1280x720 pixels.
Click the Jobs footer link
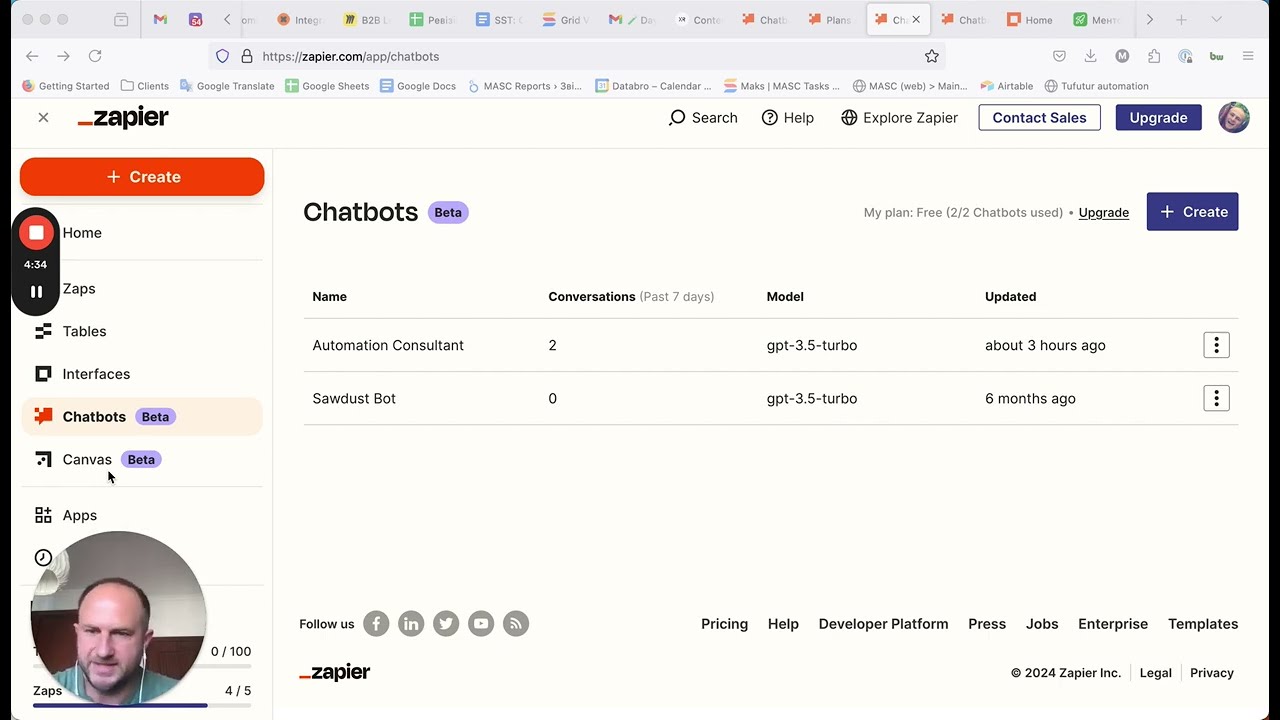(x=1042, y=624)
